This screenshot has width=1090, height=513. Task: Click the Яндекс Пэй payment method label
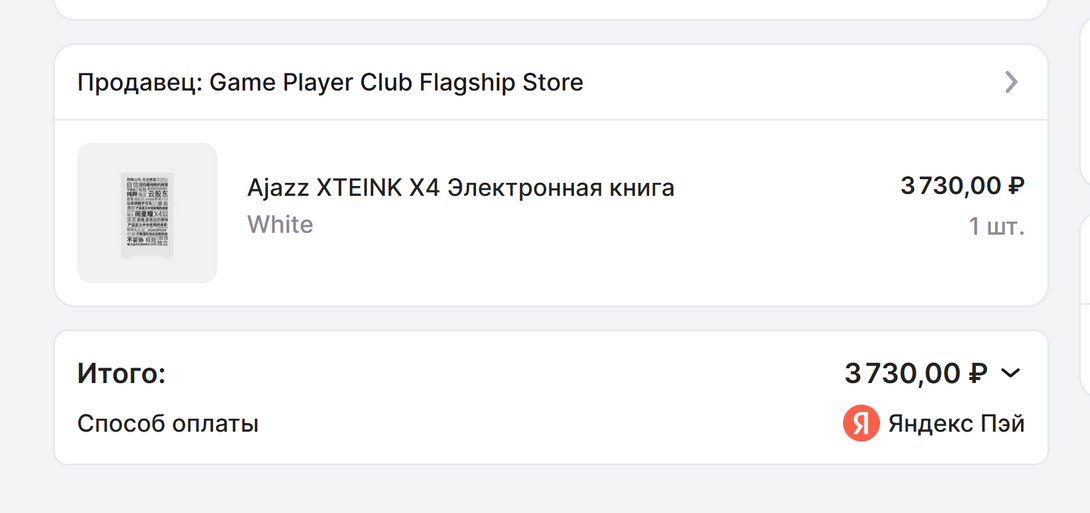[956, 423]
